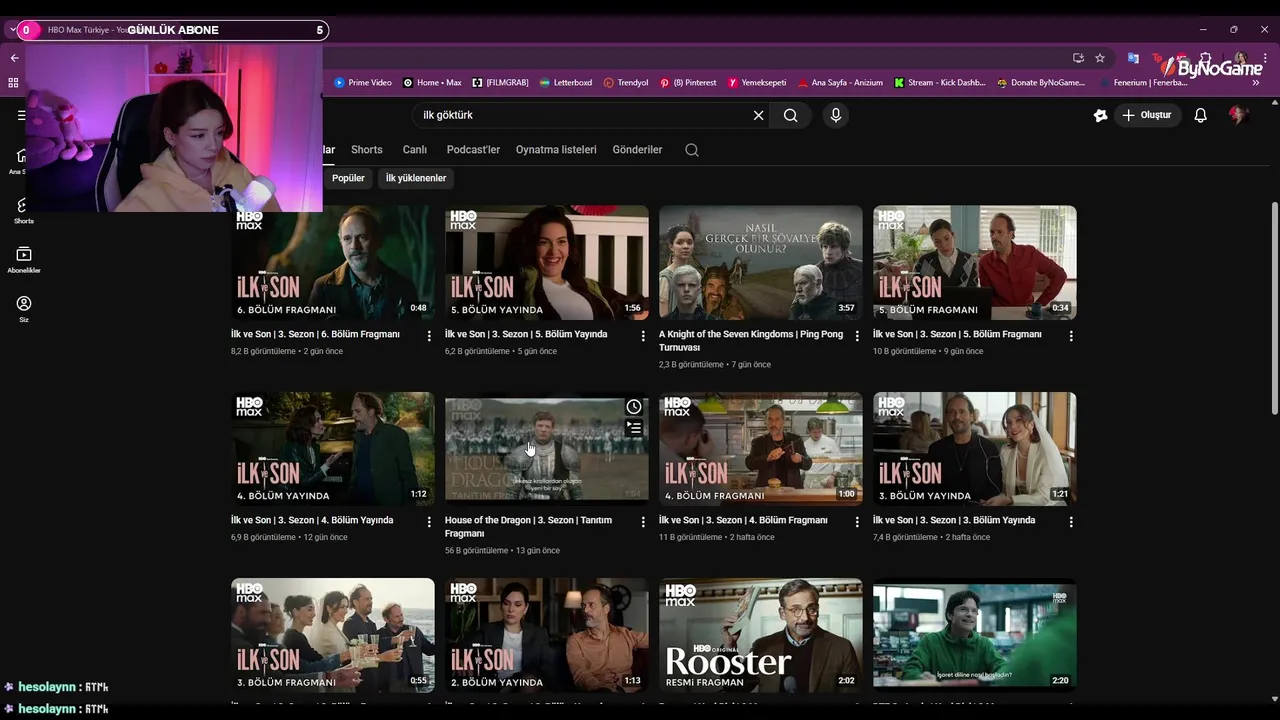The height and width of the screenshot is (720, 1280).
Task: Switch to the Podcast'ler tab
Action: click(473, 150)
